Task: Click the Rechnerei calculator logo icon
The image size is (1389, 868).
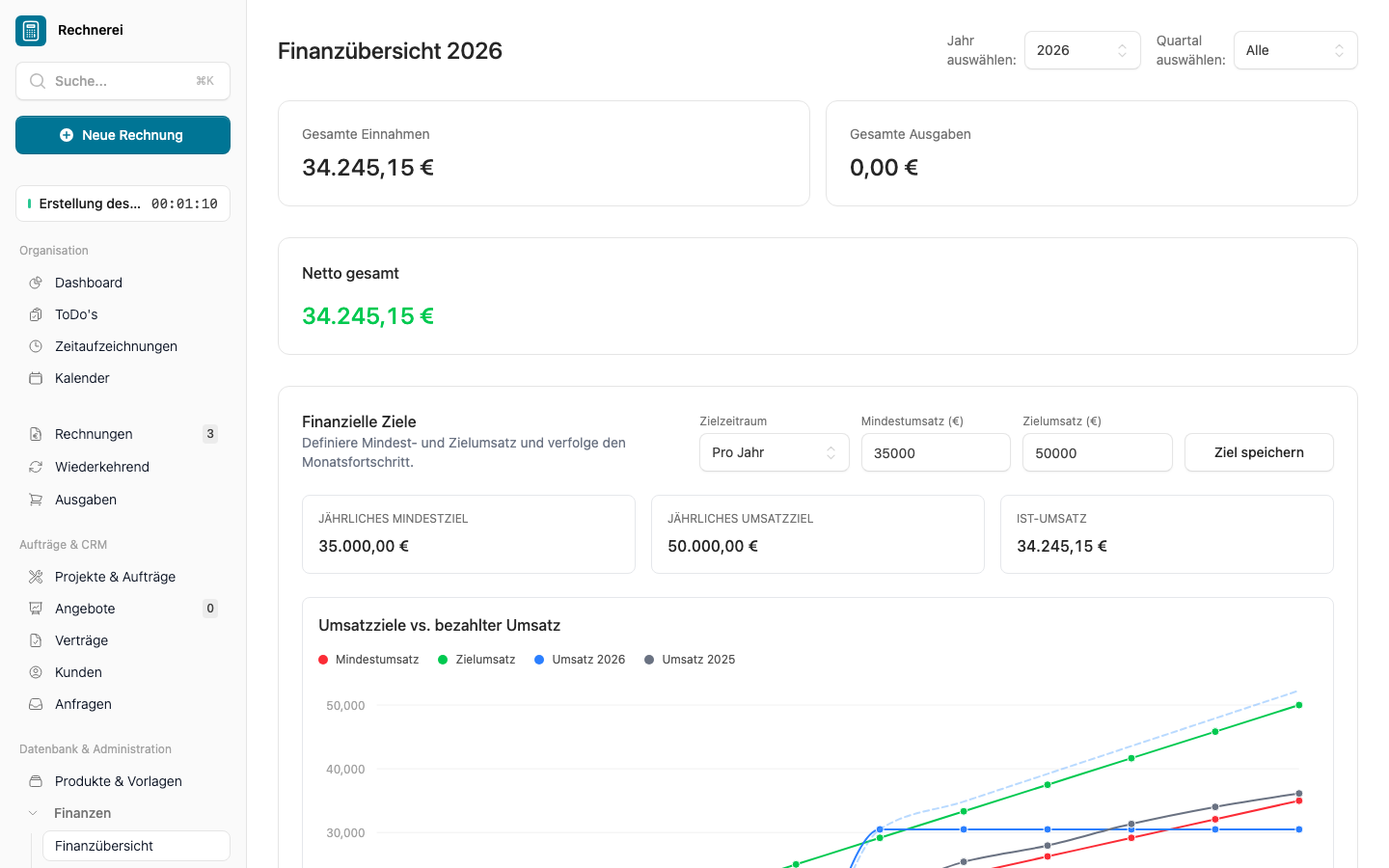Action: (x=31, y=31)
